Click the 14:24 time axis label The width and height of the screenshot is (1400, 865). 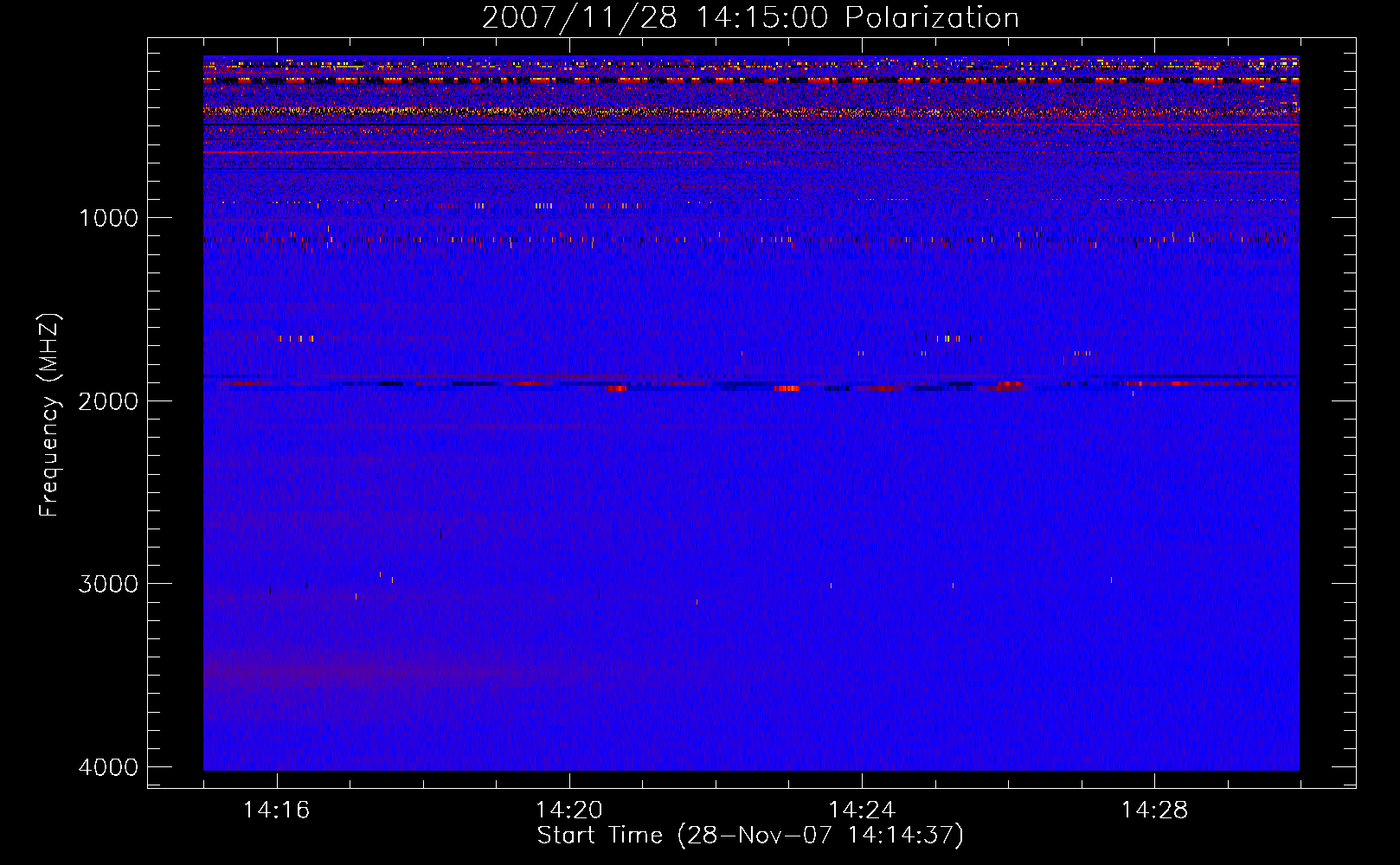click(x=862, y=811)
